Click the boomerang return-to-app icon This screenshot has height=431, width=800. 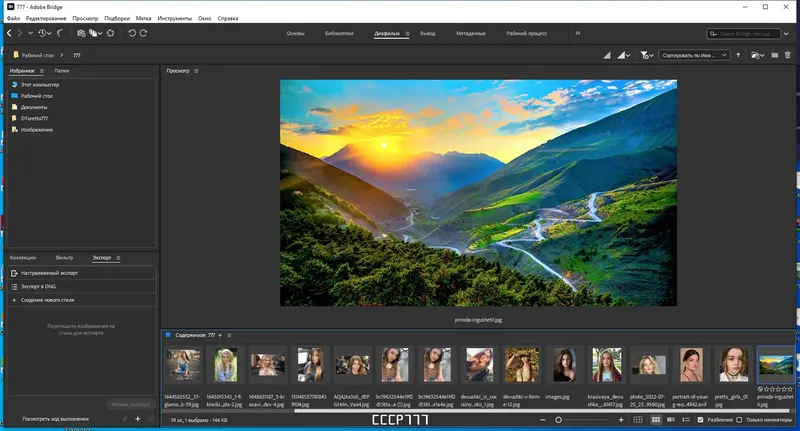coord(60,33)
